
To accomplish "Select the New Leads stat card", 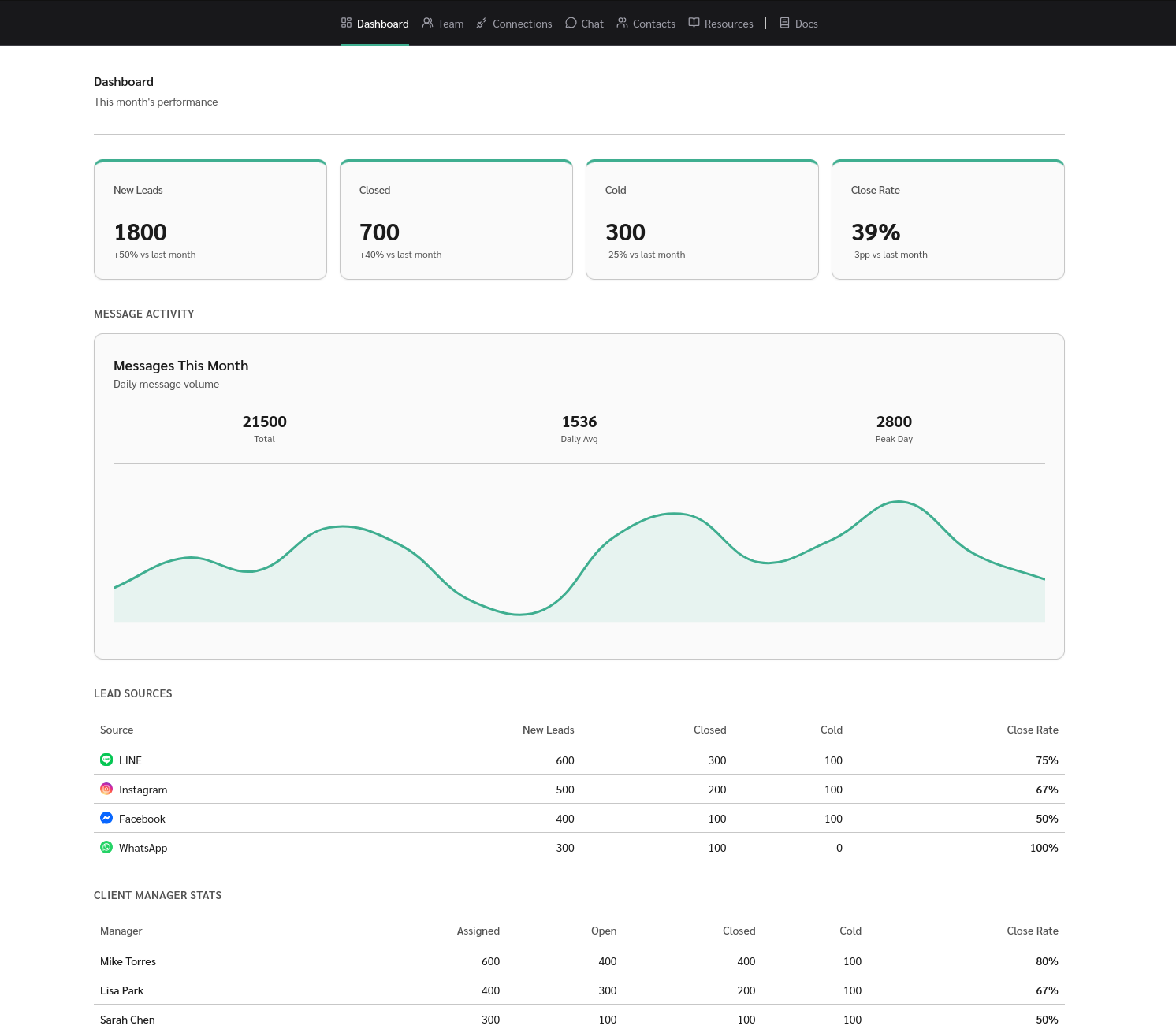I will pos(210,219).
